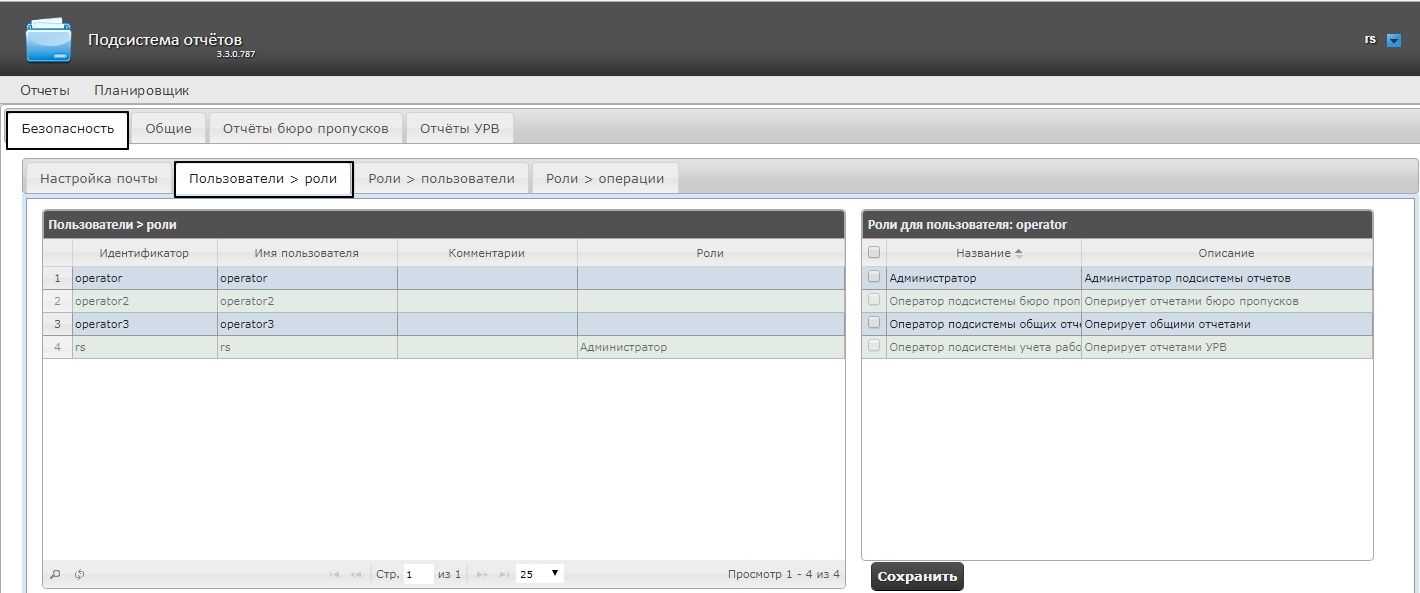
Task: Switch to the Роли > операции tab
Action: [605, 179]
